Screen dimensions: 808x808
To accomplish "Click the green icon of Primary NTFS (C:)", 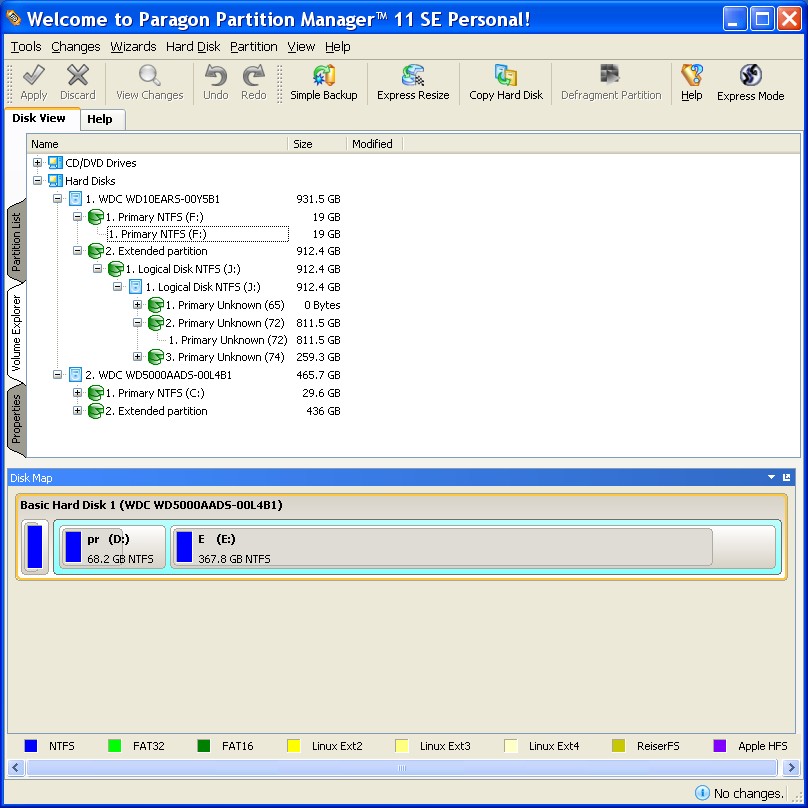I will [96, 393].
